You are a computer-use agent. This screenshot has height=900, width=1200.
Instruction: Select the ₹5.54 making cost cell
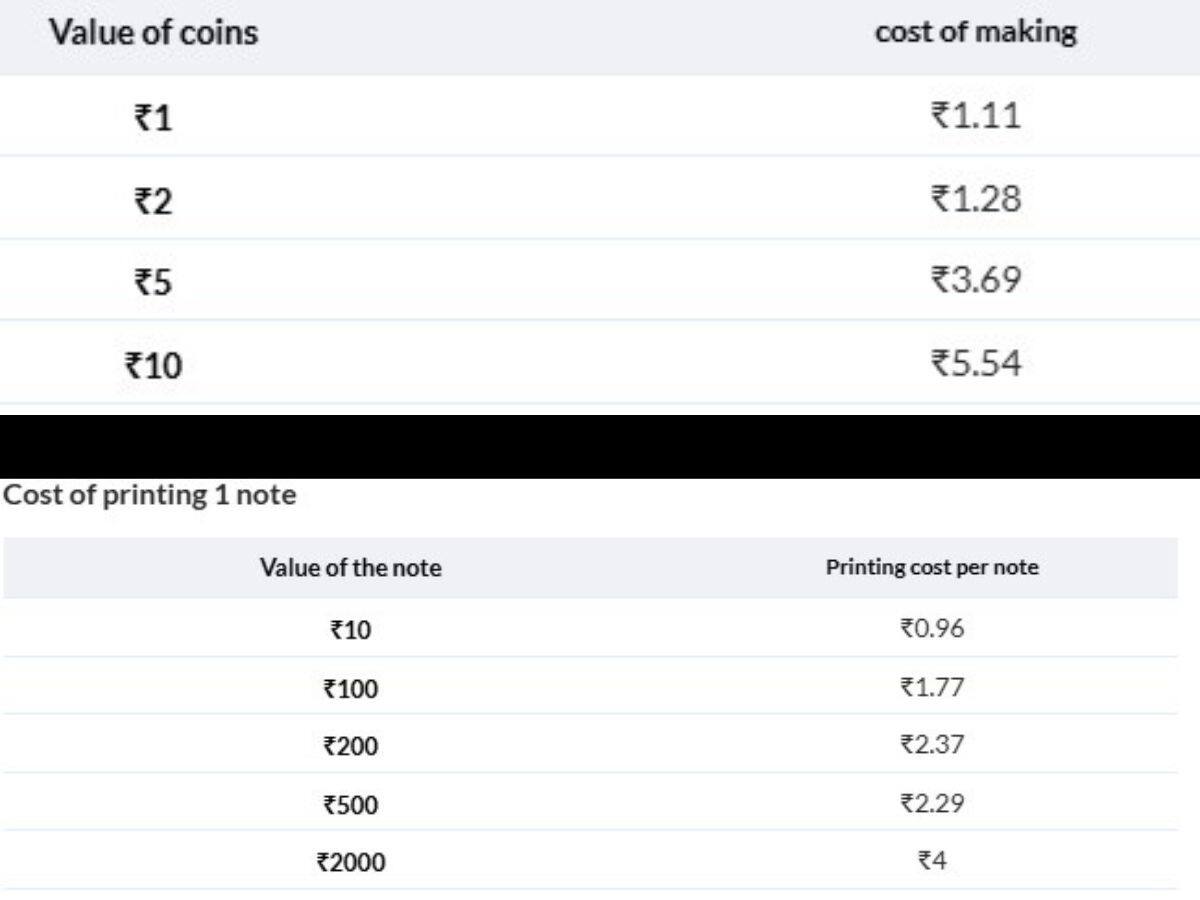click(x=975, y=364)
